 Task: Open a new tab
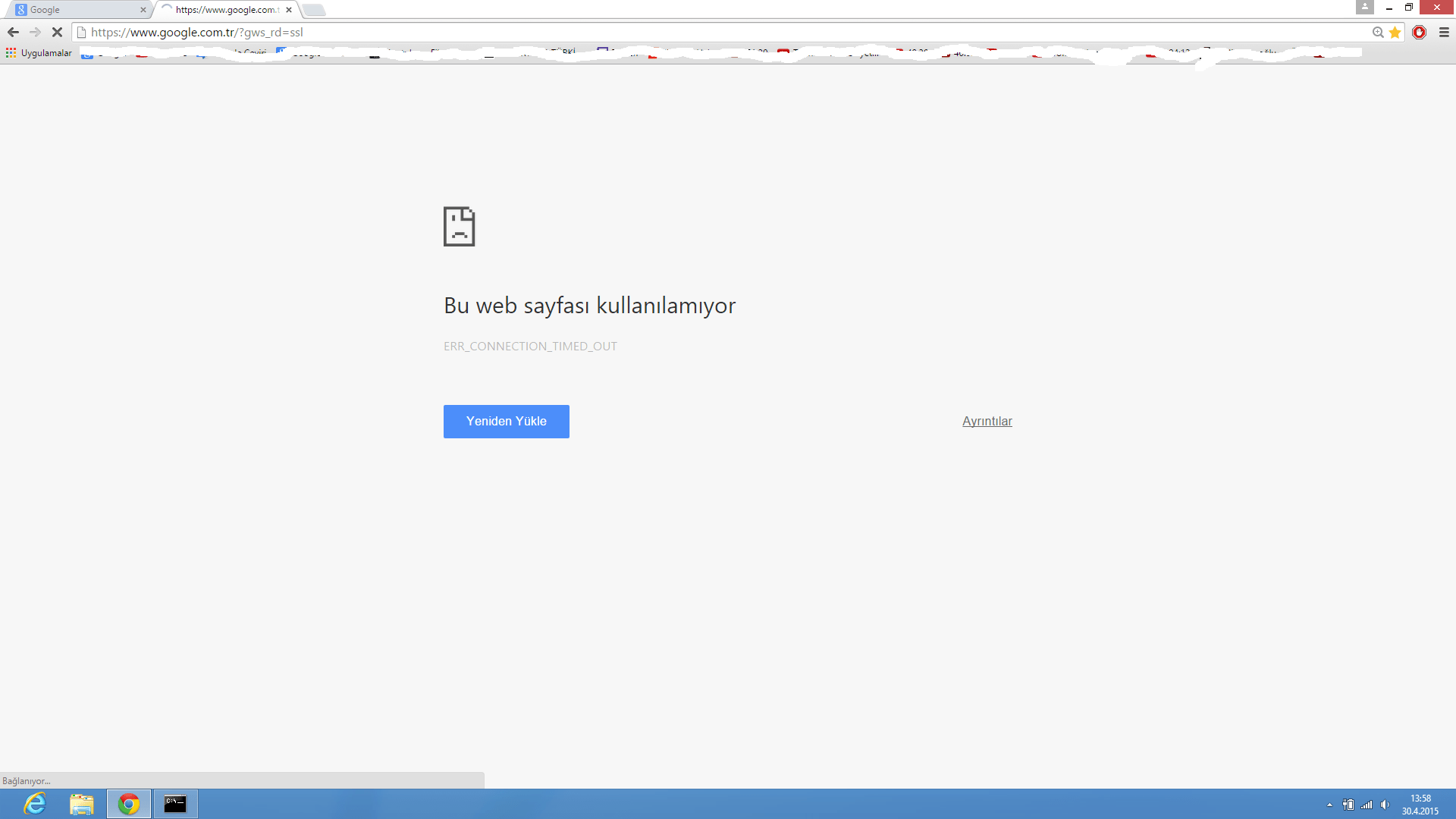tap(314, 10)
